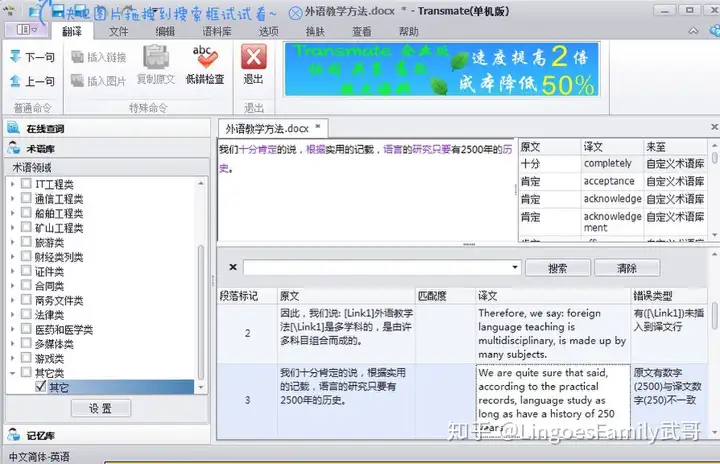Click the insert picture icon (插入图片)
This screenshot has height=464, width=720.
tap(78, 81)
